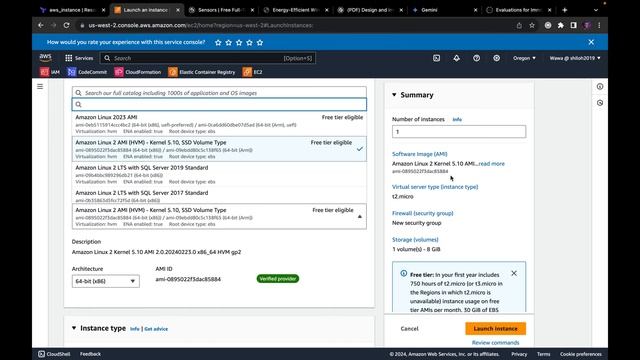Open the Architecture 64-bit (x86) dropdown
This screenshot has height=360, width=640.
[106, 281]
